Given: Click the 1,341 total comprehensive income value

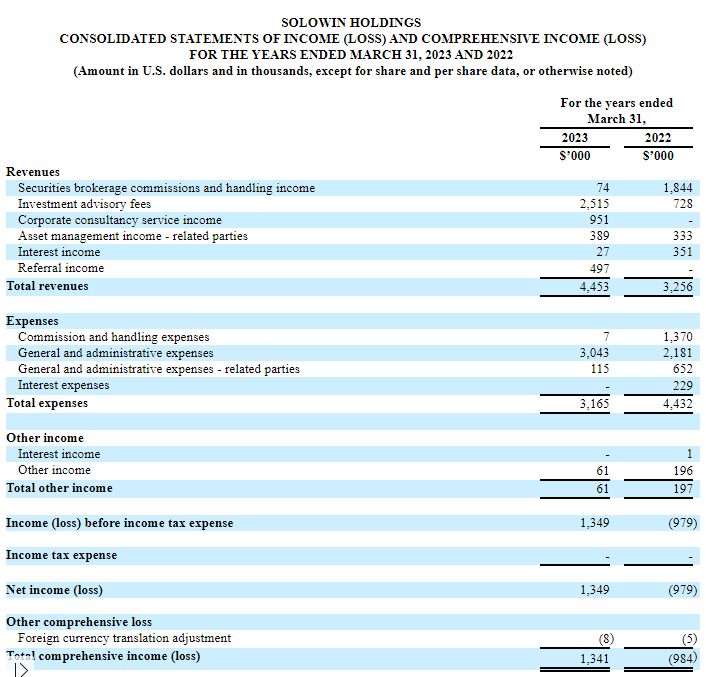Looking at the screenshot, I should (x=594, y=659).
